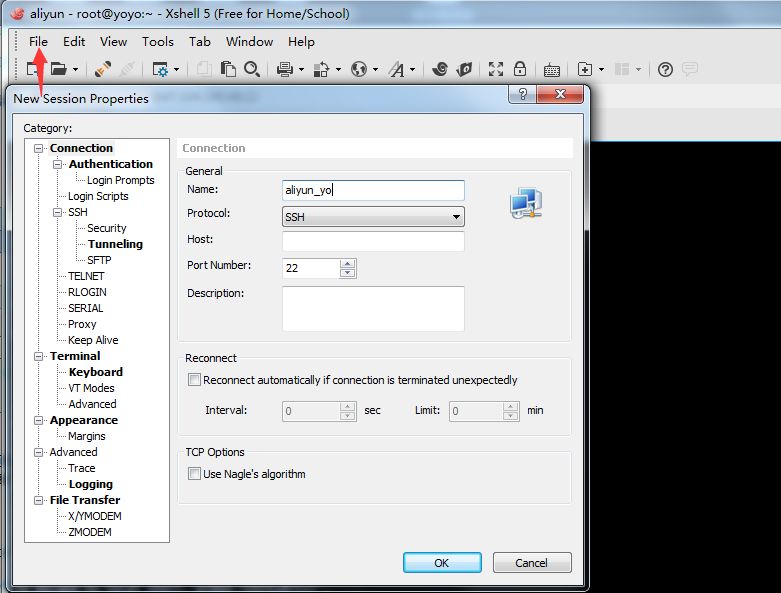Select Logging in category tree
Screen dimensions: 781x593
click(x=91, y=484)
